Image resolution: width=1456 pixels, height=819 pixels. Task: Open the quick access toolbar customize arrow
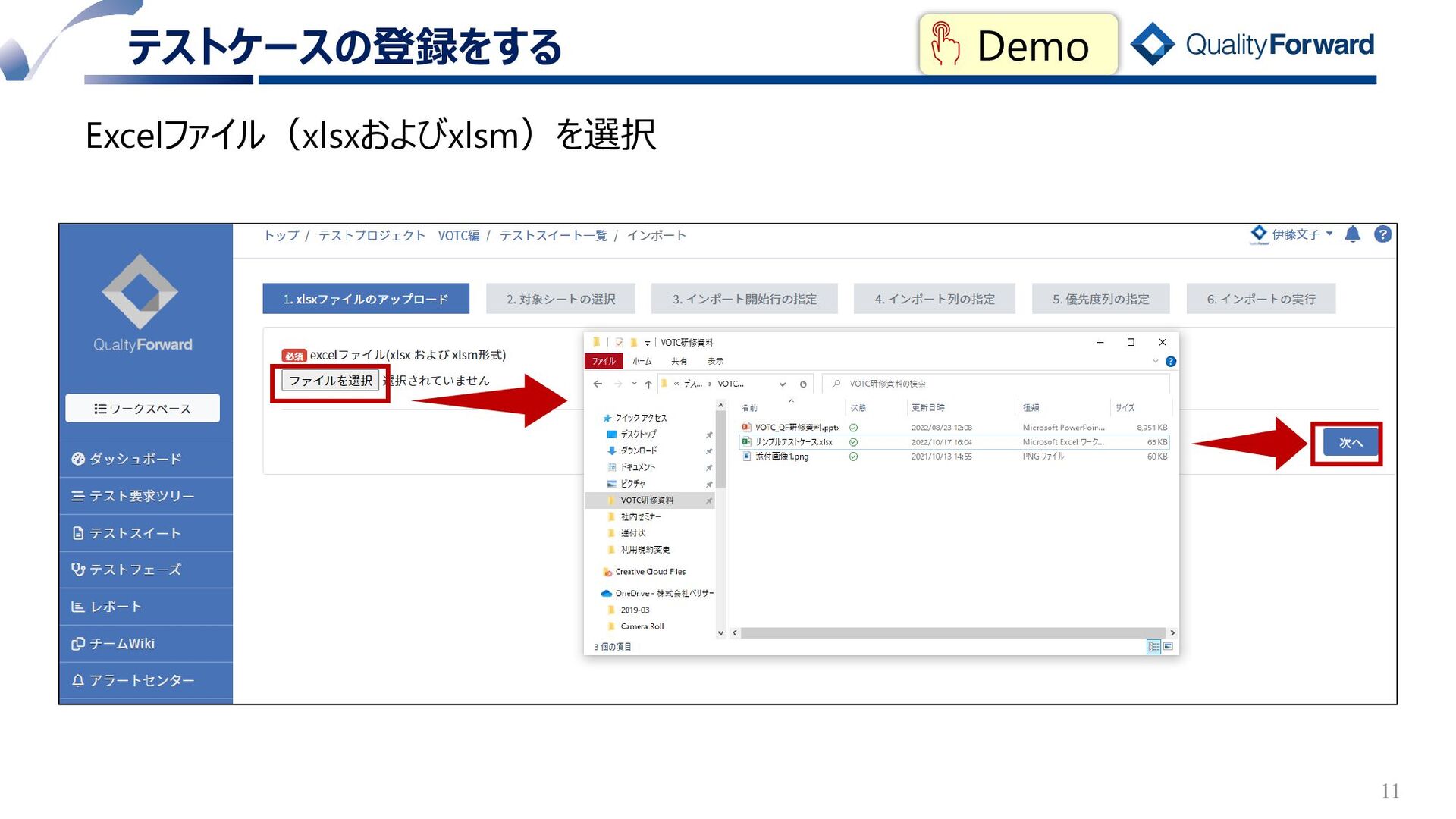tap(647, 343)
